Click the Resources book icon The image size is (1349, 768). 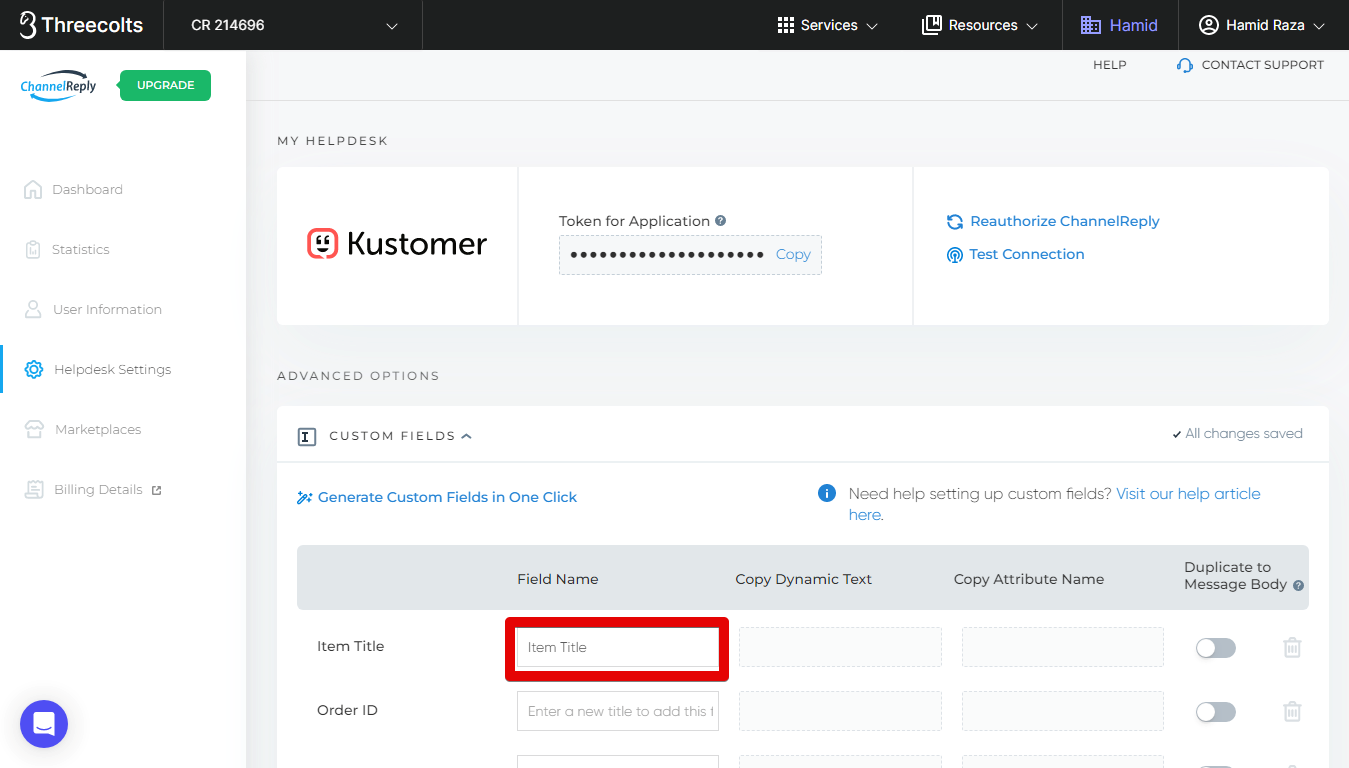click(931, 25)
